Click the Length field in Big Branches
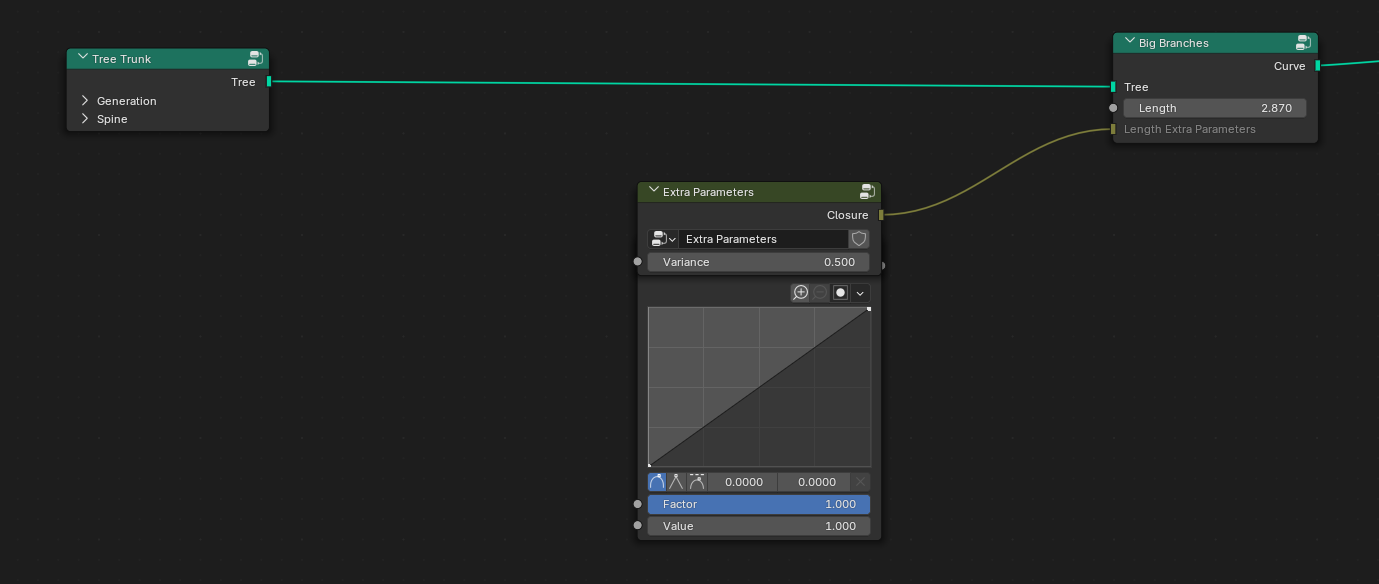The width and height of the screenshot is (1379, 584). point(1215,108)
